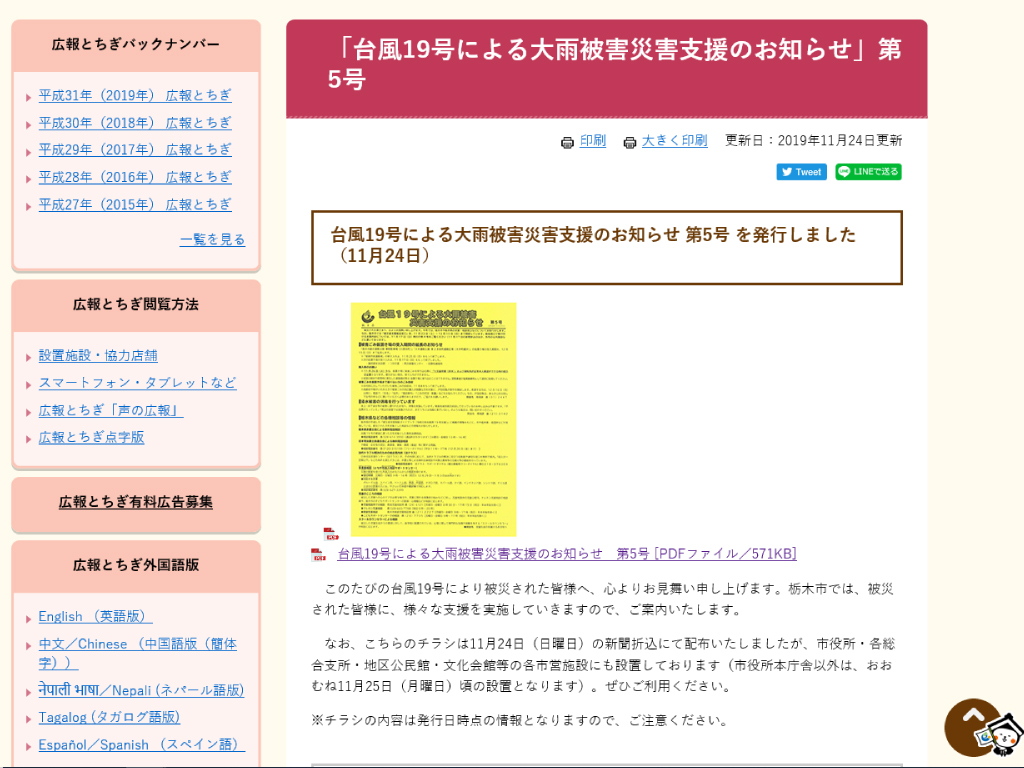The height and width of the screenshot is (768, 1024).
Task: Open the yellow flyer thumbnail image
Action: [x=434, y=419]
